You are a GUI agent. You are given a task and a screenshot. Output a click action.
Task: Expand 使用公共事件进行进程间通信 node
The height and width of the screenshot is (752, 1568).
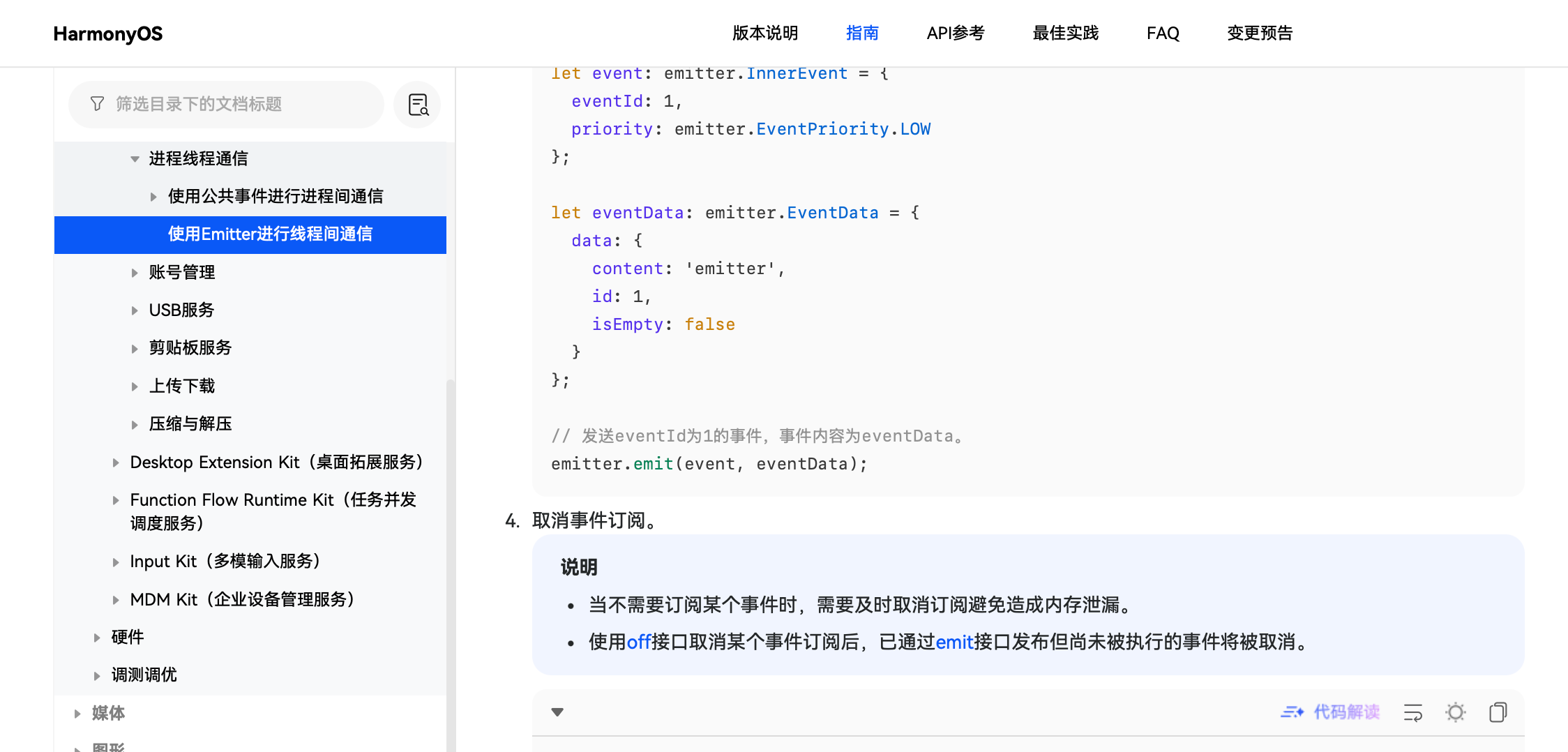[x=153, y=197]
